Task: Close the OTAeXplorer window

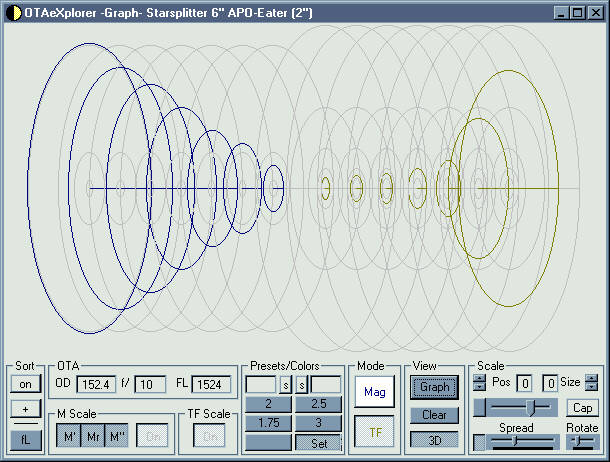Action: 596,13
